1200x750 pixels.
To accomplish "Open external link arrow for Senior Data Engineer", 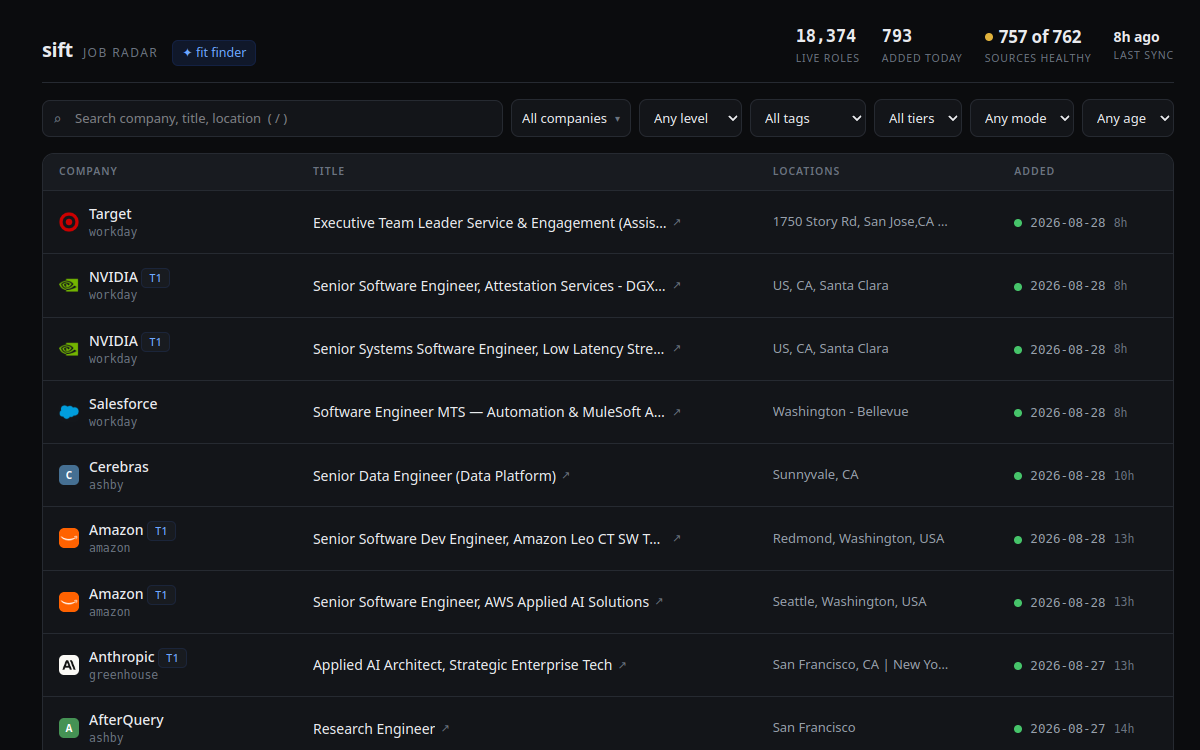I will (566, 475).
